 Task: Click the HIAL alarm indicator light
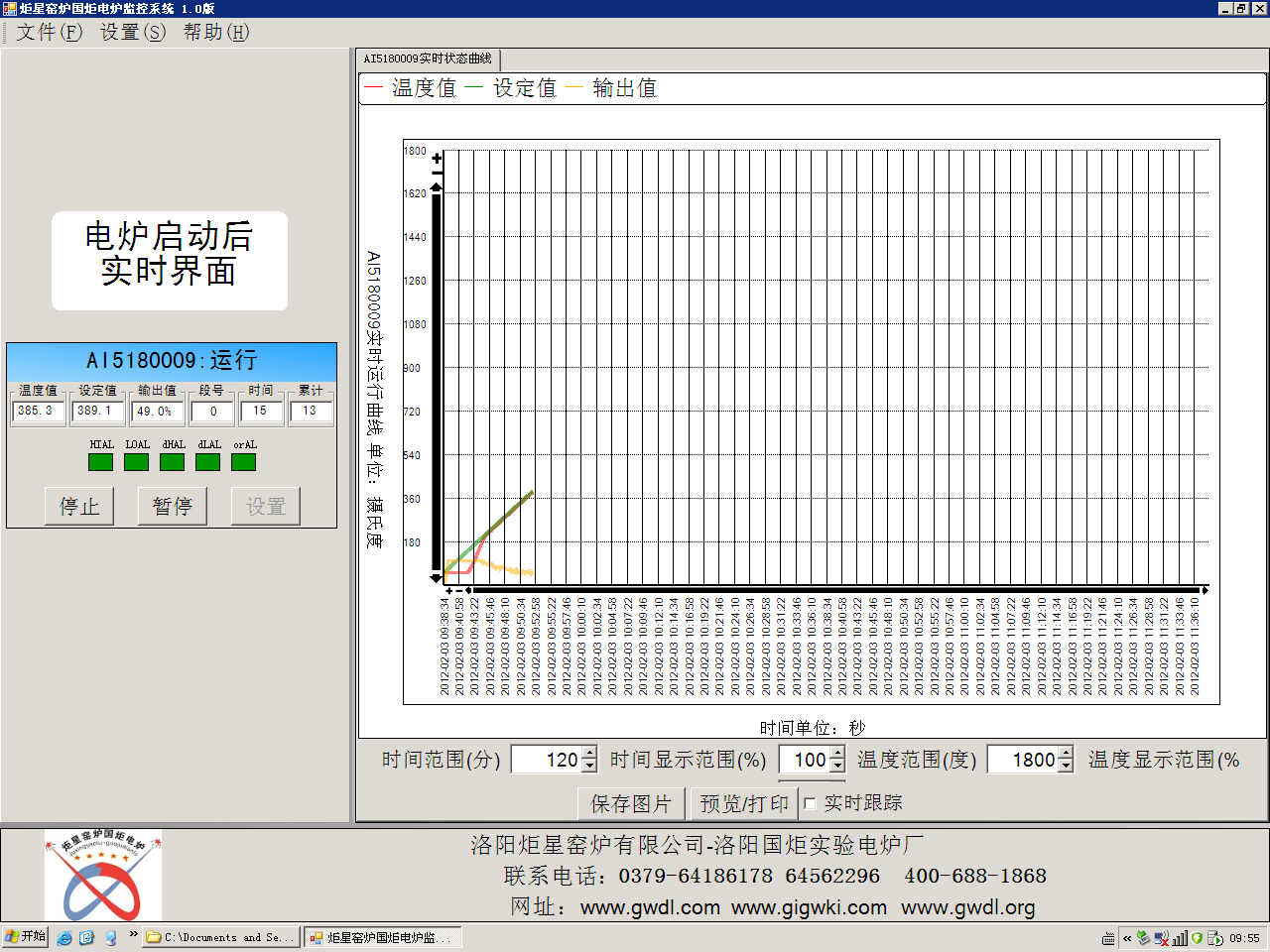pyautogui.click(x=101, y=462)
